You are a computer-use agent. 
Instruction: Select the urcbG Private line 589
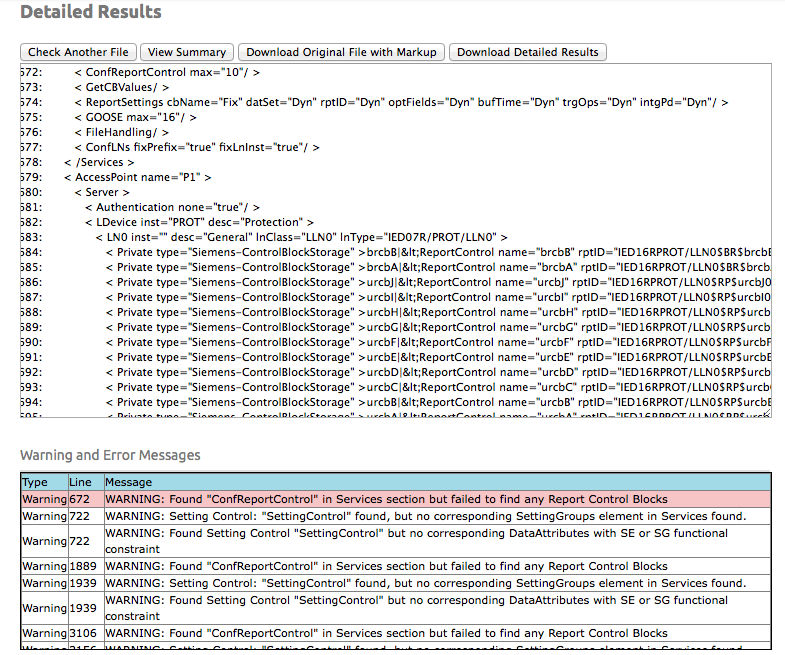tap(439, 328)
